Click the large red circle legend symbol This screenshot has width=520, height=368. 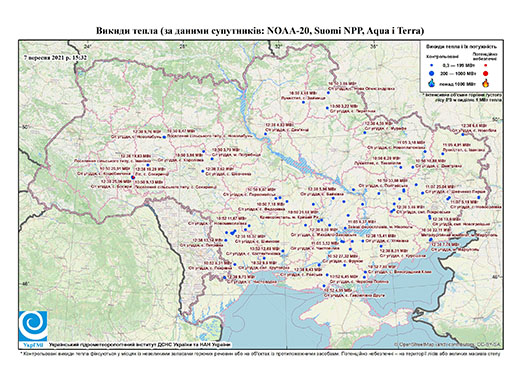[x=485, y=73]
